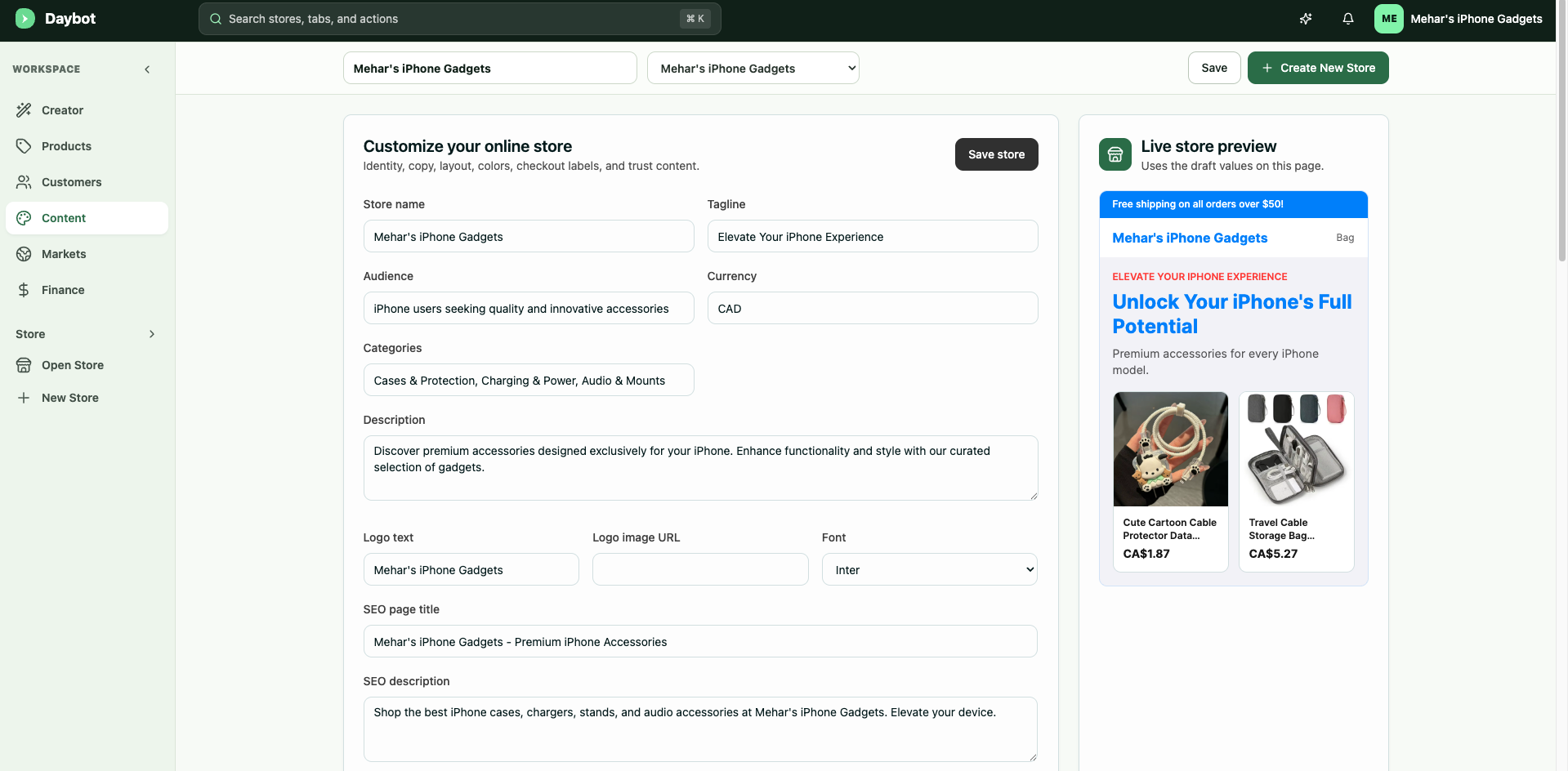Click the dark Save store button
This screenshot has width=1568, height=771.
tap(996, 154)
